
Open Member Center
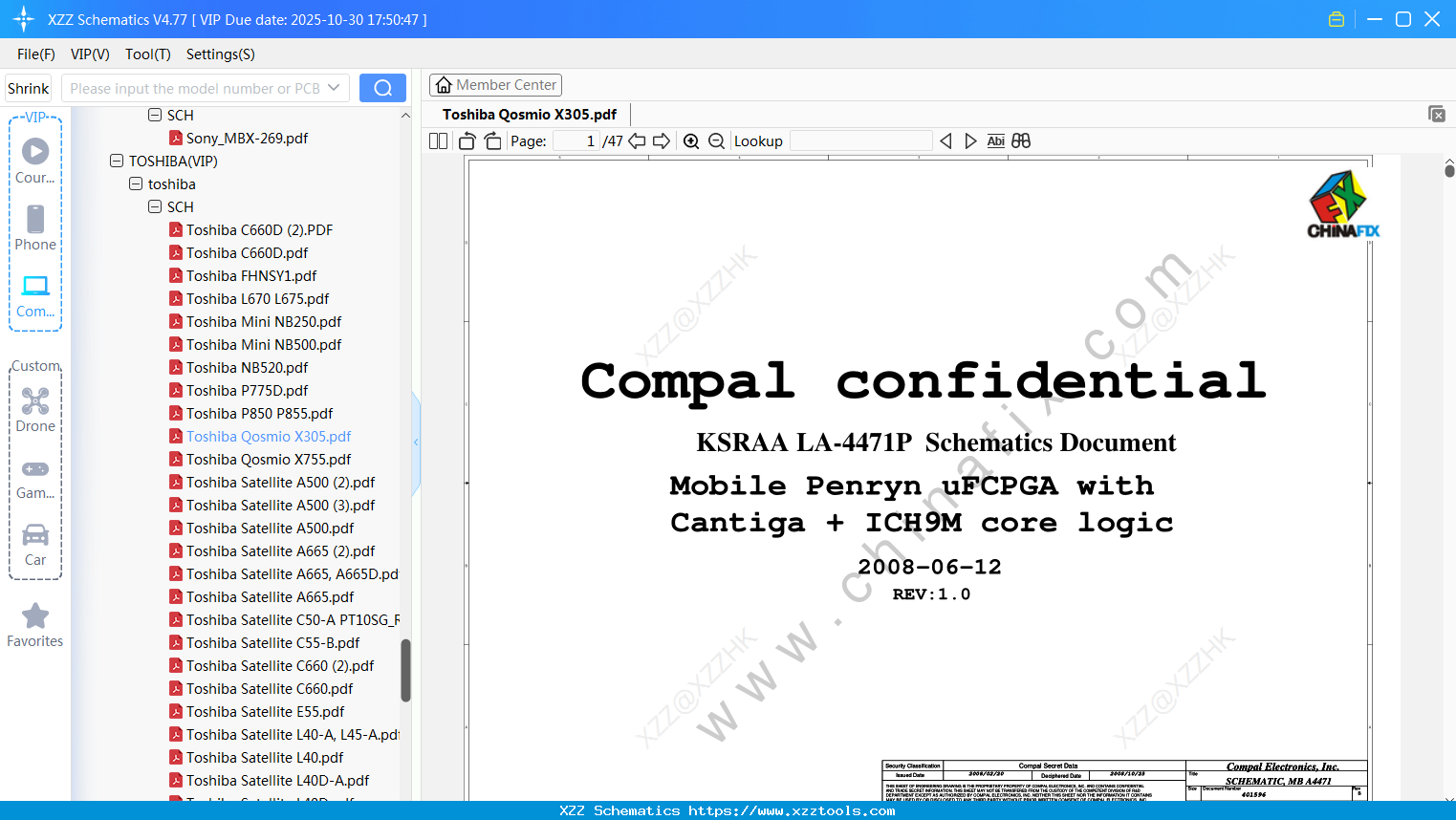[495, 85]
